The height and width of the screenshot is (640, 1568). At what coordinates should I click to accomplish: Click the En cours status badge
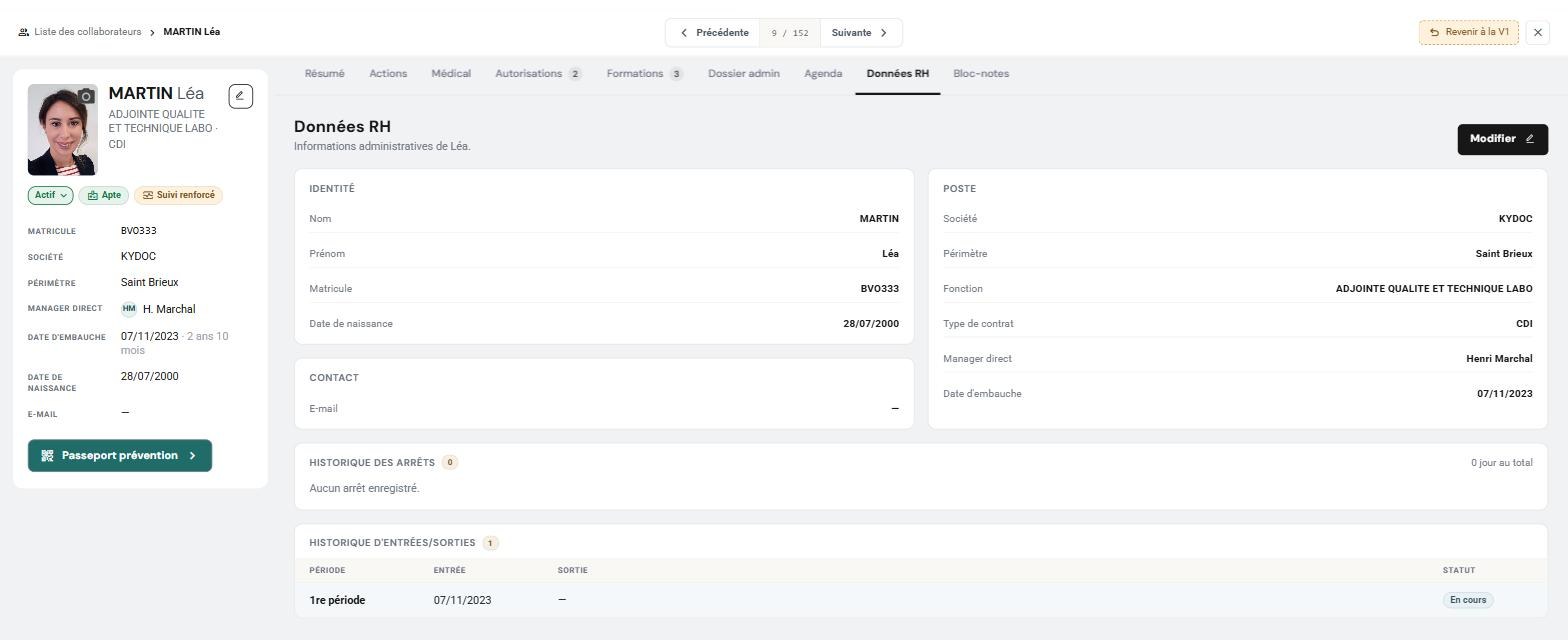tap(1468, 600)
